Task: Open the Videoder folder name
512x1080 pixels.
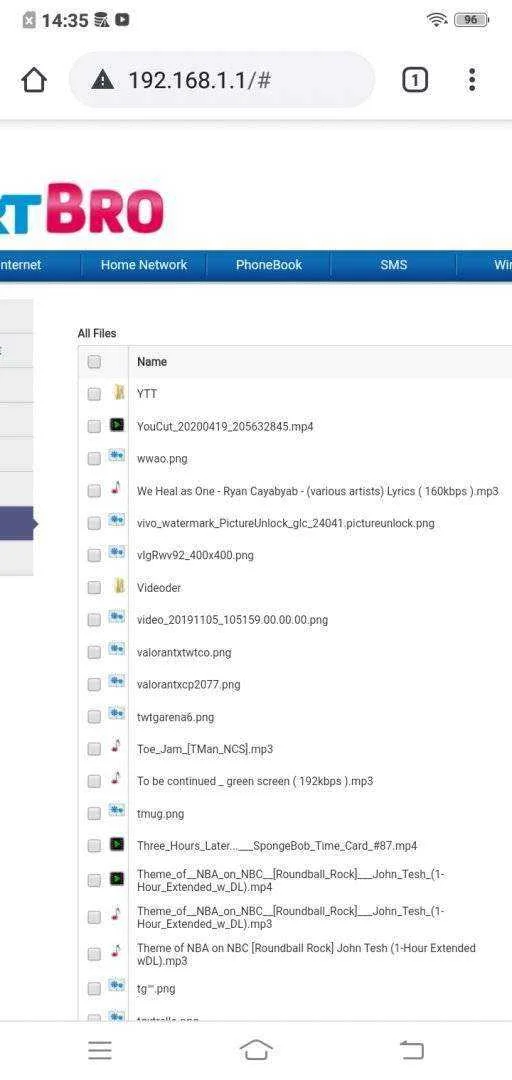Action: pyautogui.click(x=159, y=588)
